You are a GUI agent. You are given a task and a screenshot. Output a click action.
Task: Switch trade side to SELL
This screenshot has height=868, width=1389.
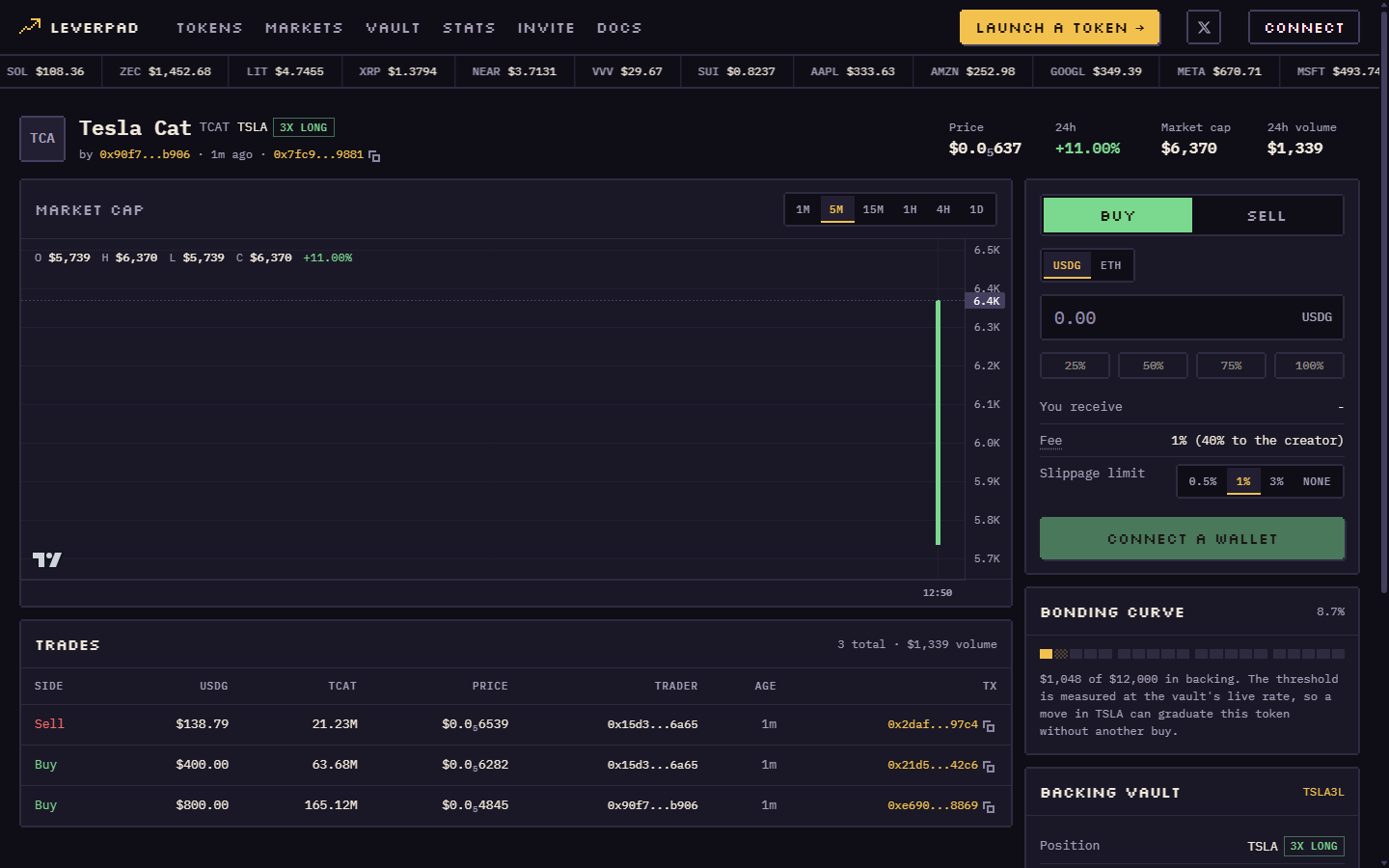click(1266, 216)
